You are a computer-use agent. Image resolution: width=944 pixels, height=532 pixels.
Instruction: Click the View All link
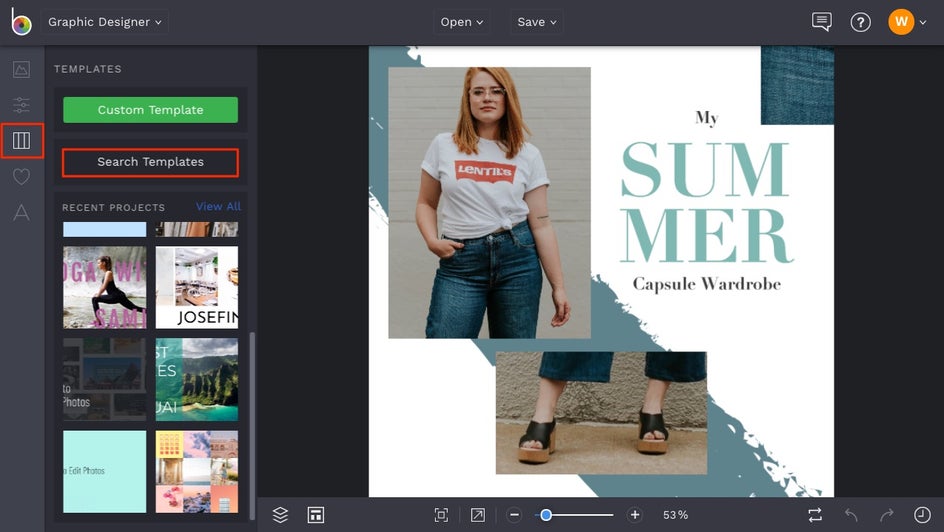point(218,207)
